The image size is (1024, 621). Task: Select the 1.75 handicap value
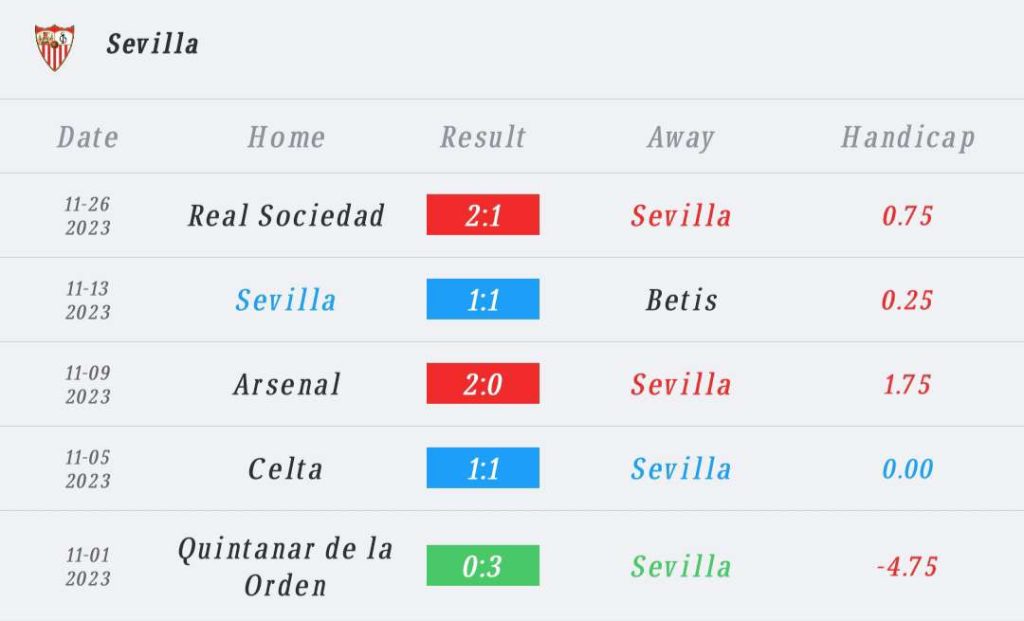(907, 385)
